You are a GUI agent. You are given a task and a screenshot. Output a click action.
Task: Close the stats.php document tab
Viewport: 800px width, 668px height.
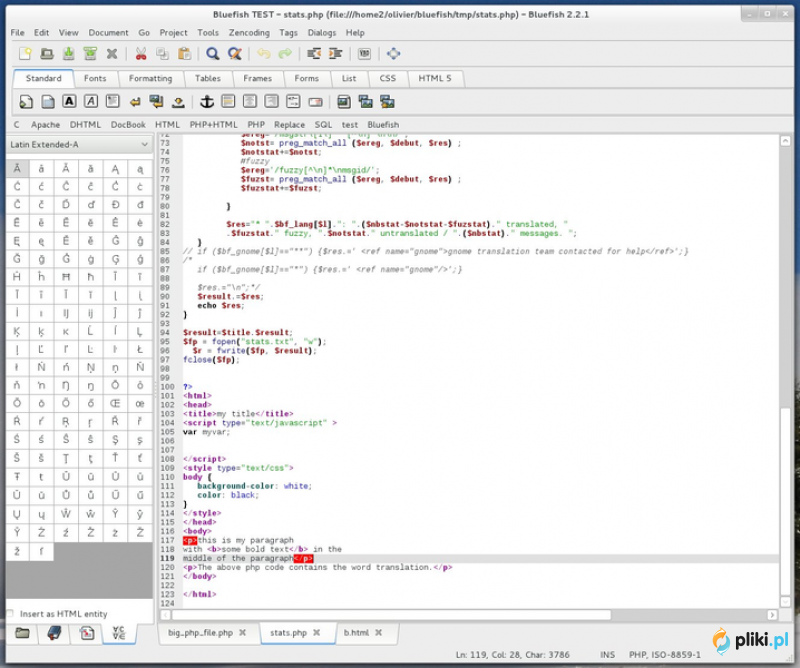click(317, 633)
